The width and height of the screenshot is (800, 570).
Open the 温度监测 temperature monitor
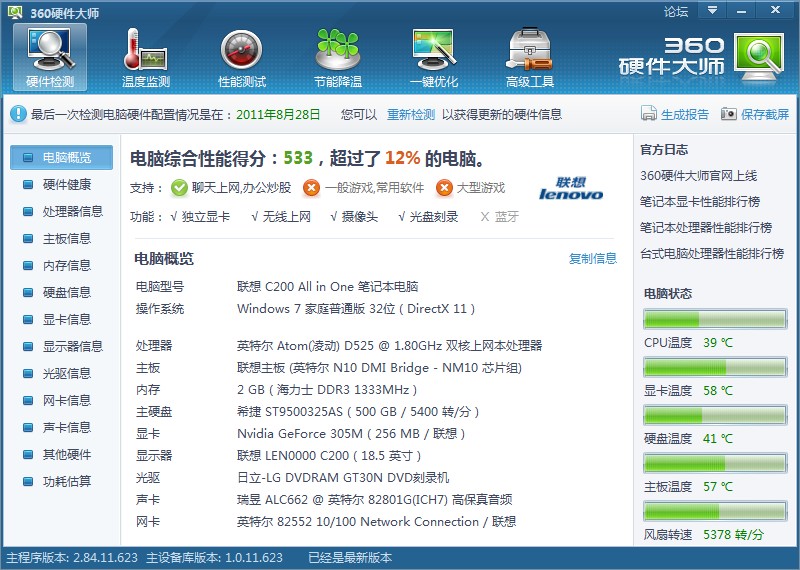pyautogui.click(x=146, y=57)
